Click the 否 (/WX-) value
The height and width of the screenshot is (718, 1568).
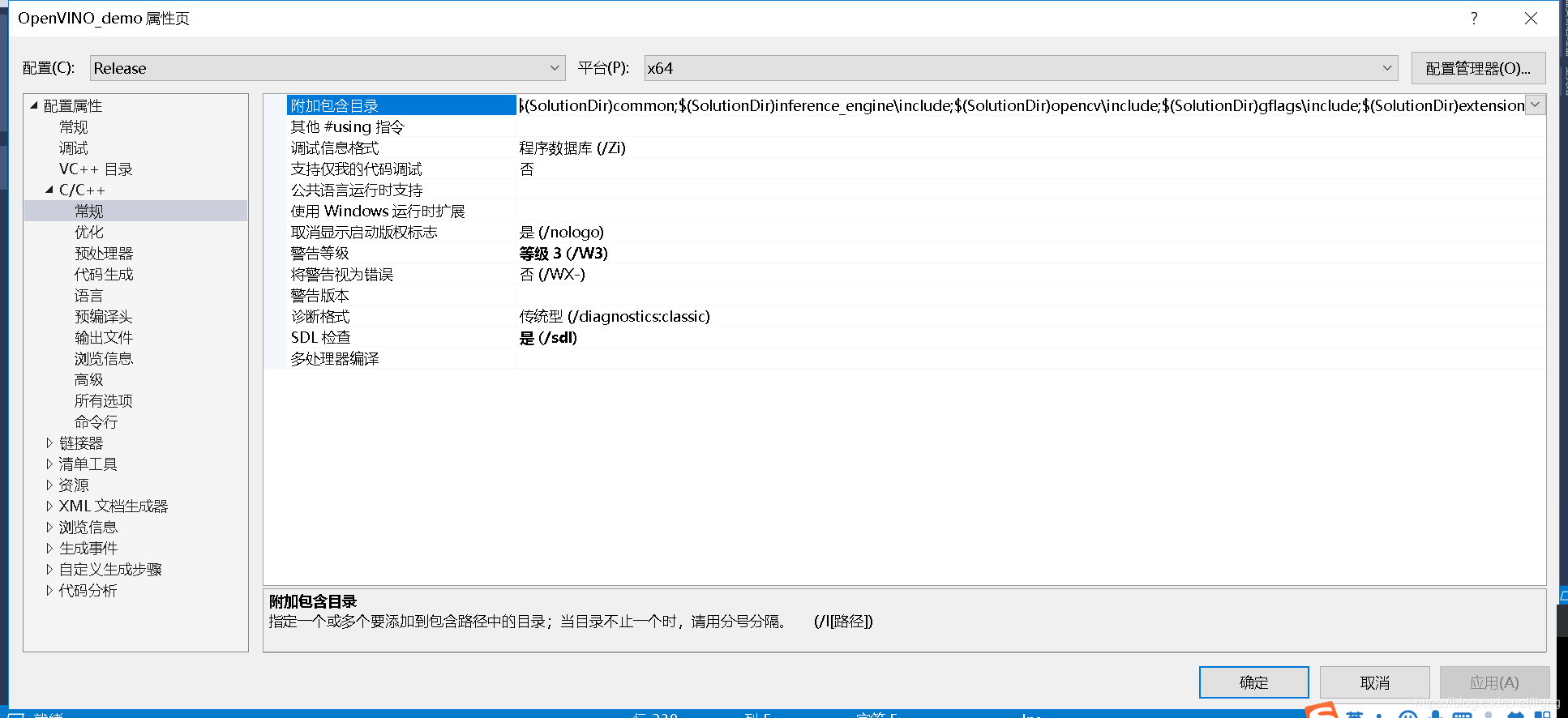point(552,274)
